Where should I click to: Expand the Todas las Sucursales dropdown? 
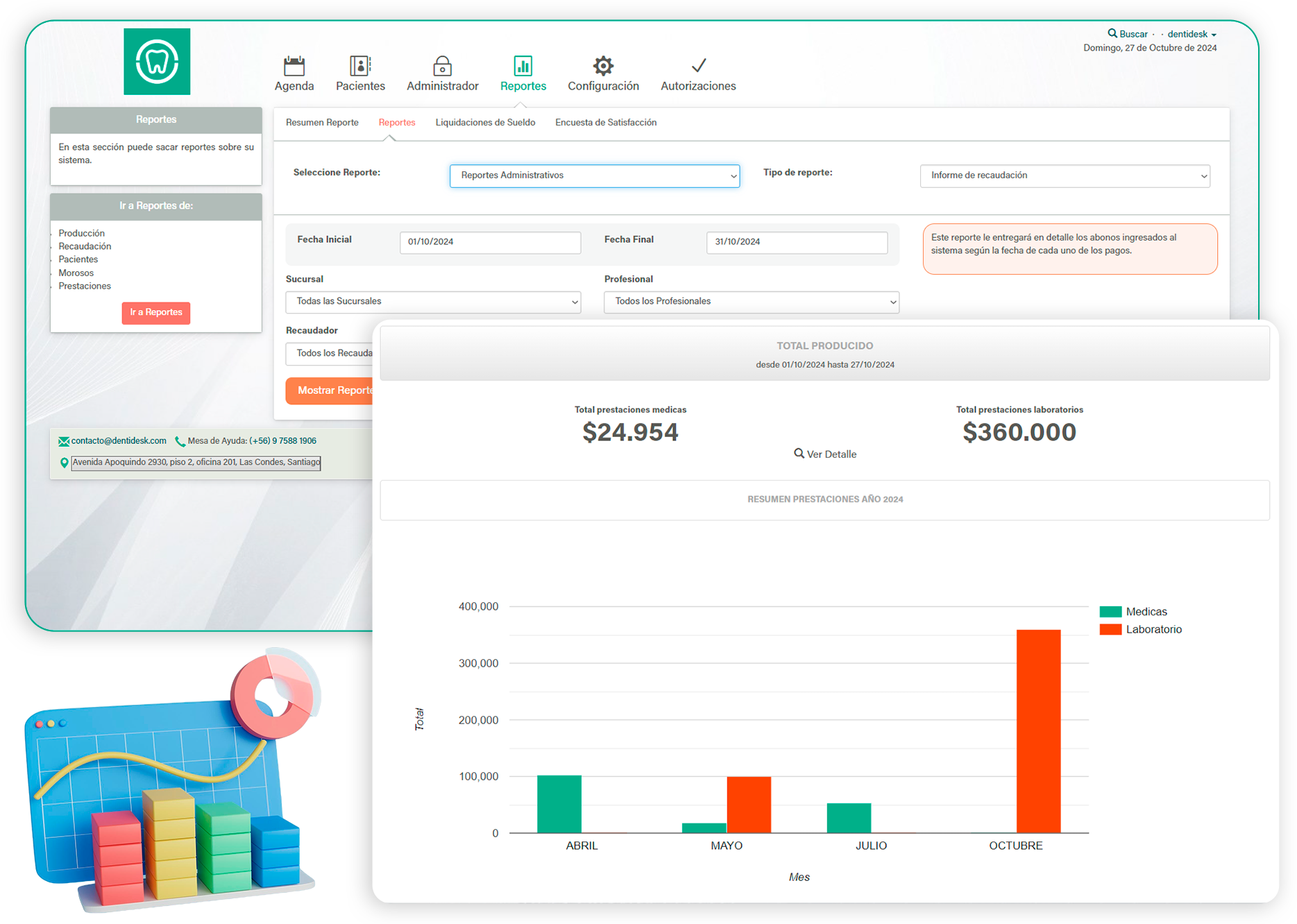tap(433, 302)
